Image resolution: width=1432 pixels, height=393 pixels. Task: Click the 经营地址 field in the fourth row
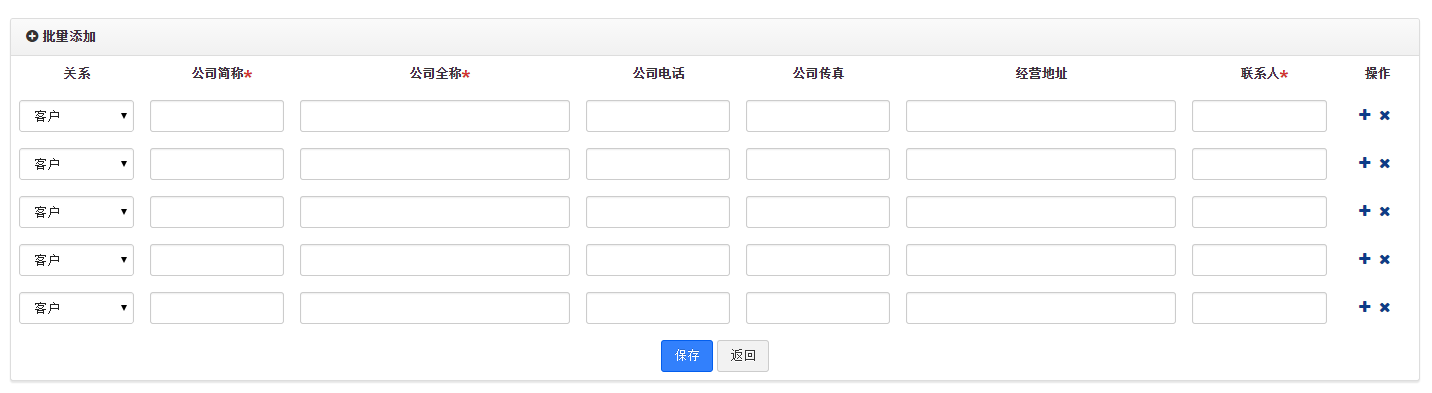coord(1041,260)
